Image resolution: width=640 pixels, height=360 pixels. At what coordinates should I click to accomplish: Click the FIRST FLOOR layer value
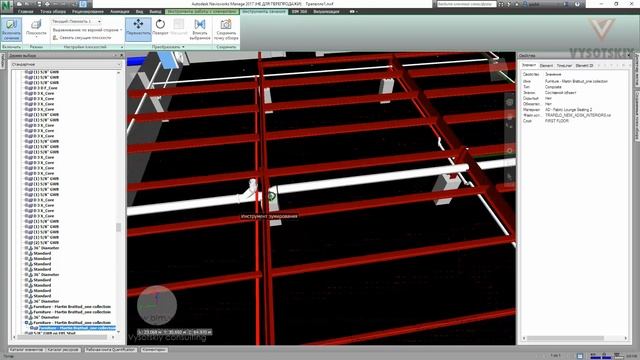557,121
